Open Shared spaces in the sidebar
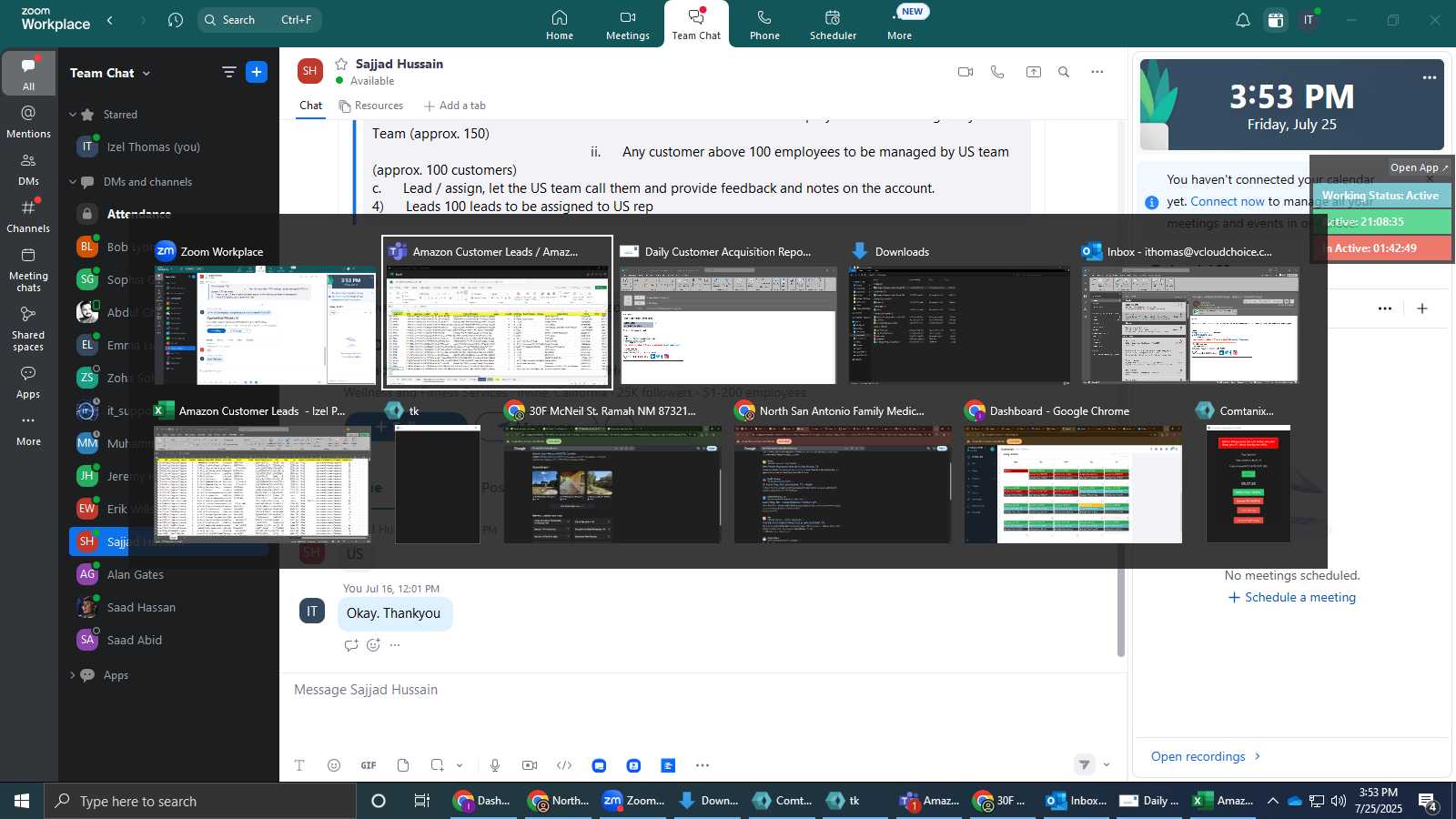 (29, 329)
